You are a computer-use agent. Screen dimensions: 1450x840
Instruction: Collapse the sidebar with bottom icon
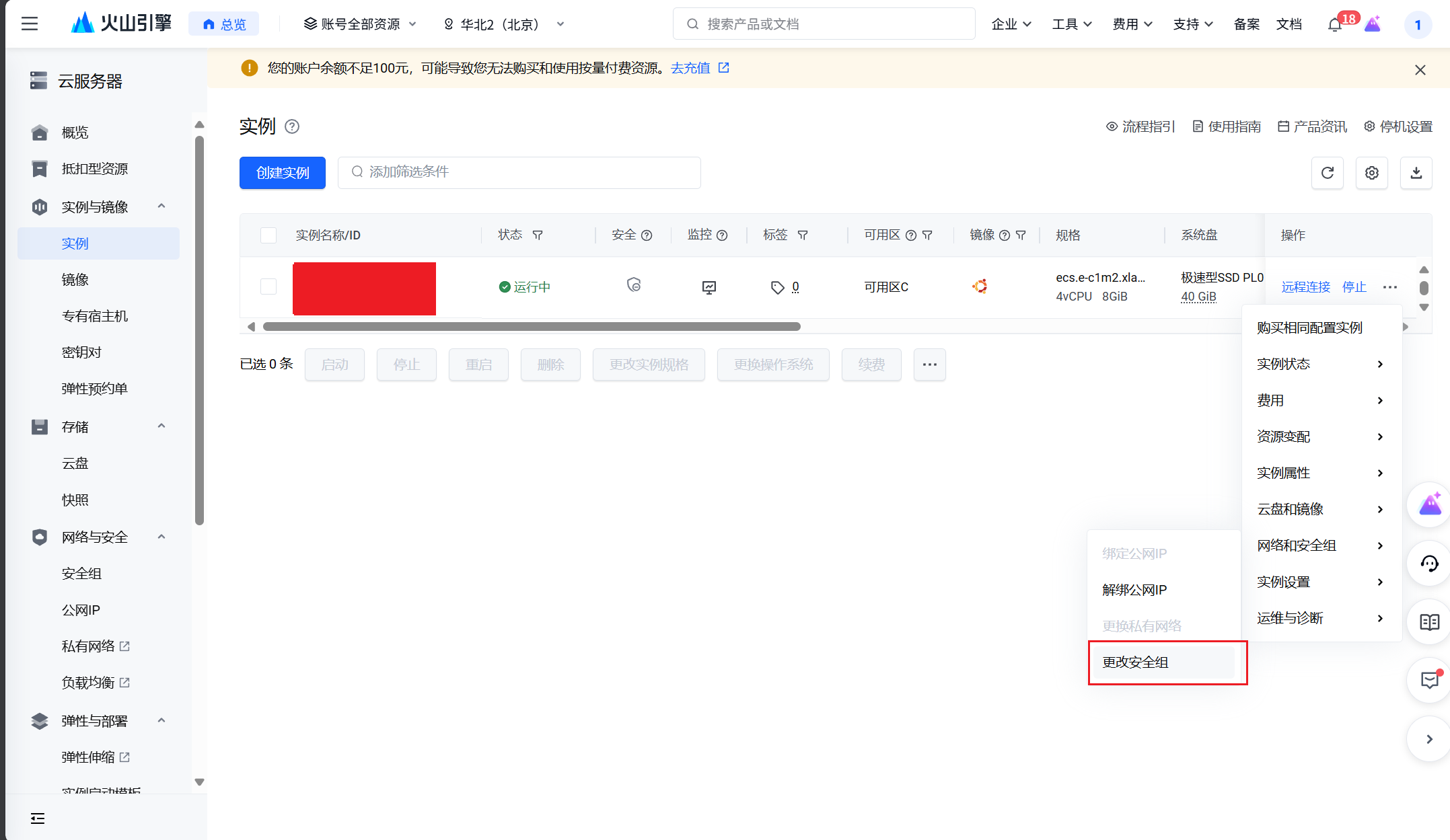38,818
